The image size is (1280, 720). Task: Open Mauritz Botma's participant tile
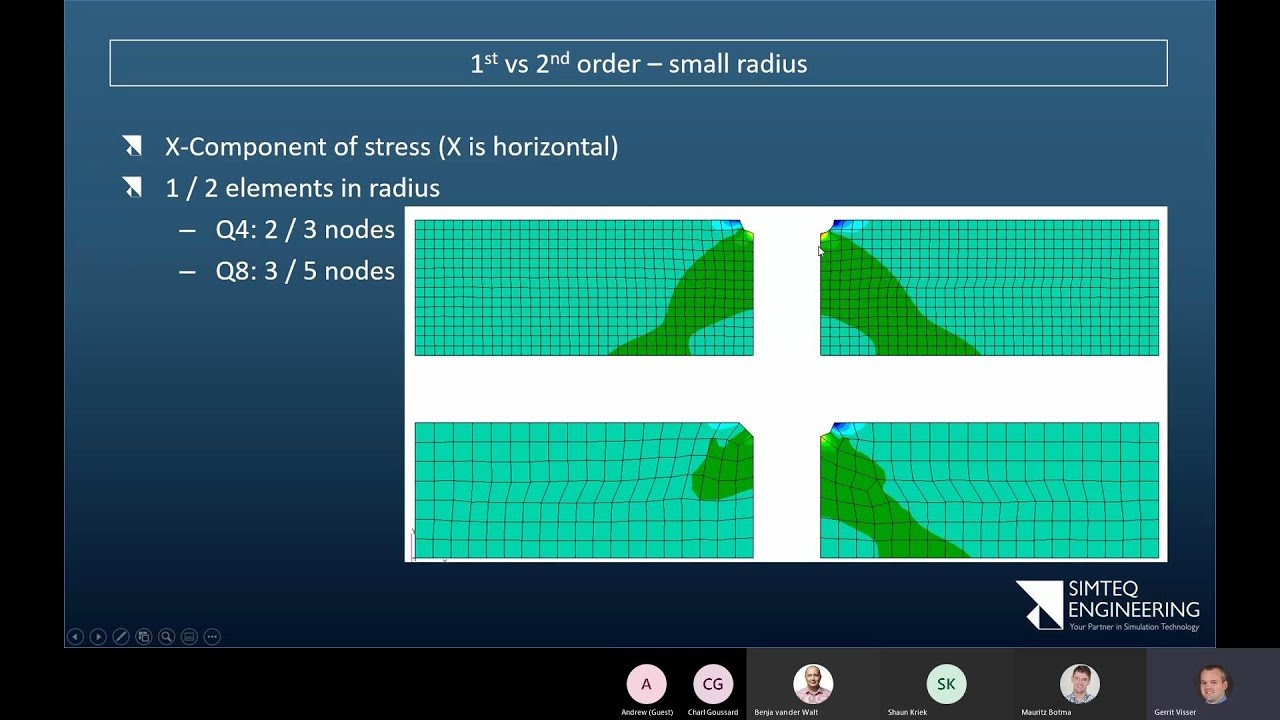pos(1080,684)
